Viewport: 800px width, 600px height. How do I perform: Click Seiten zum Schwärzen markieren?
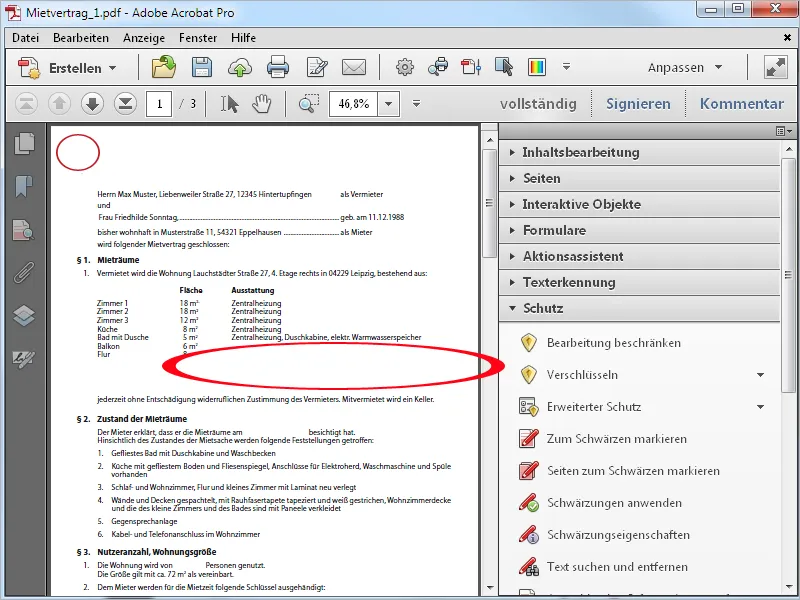click(x=633, y=471)
